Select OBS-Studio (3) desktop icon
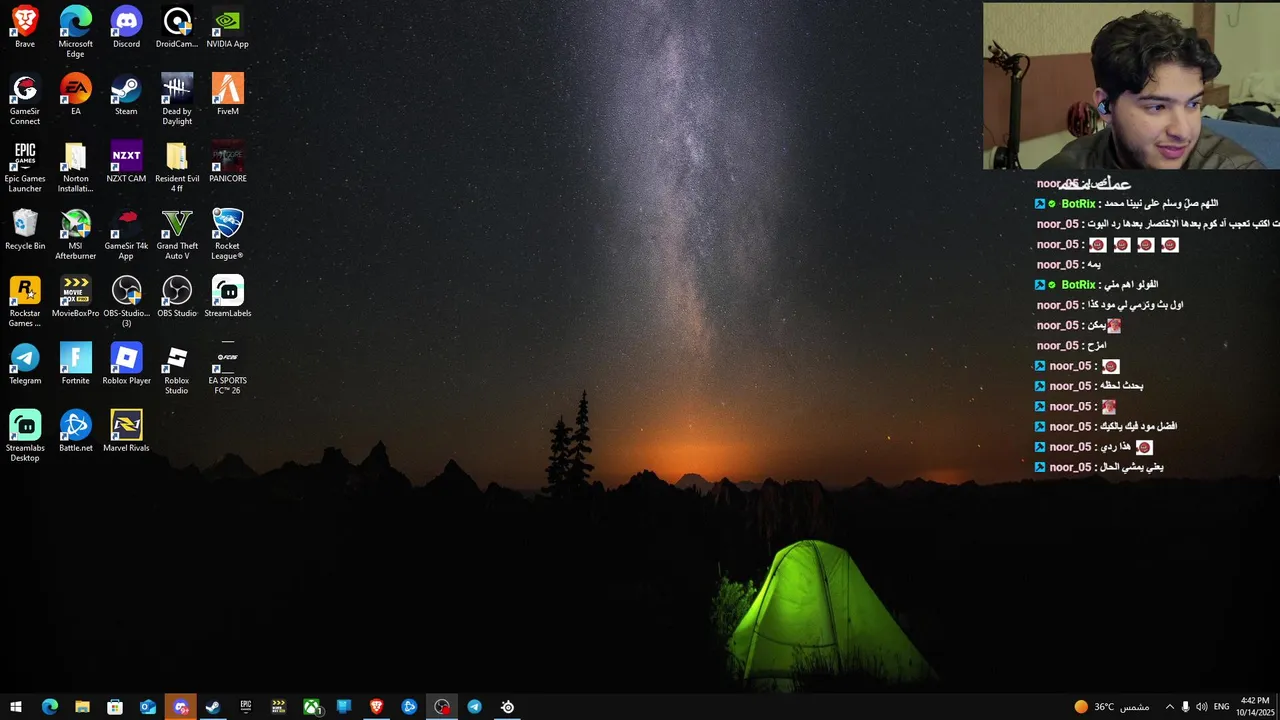The image size is (1280, 720). (126, 301)
